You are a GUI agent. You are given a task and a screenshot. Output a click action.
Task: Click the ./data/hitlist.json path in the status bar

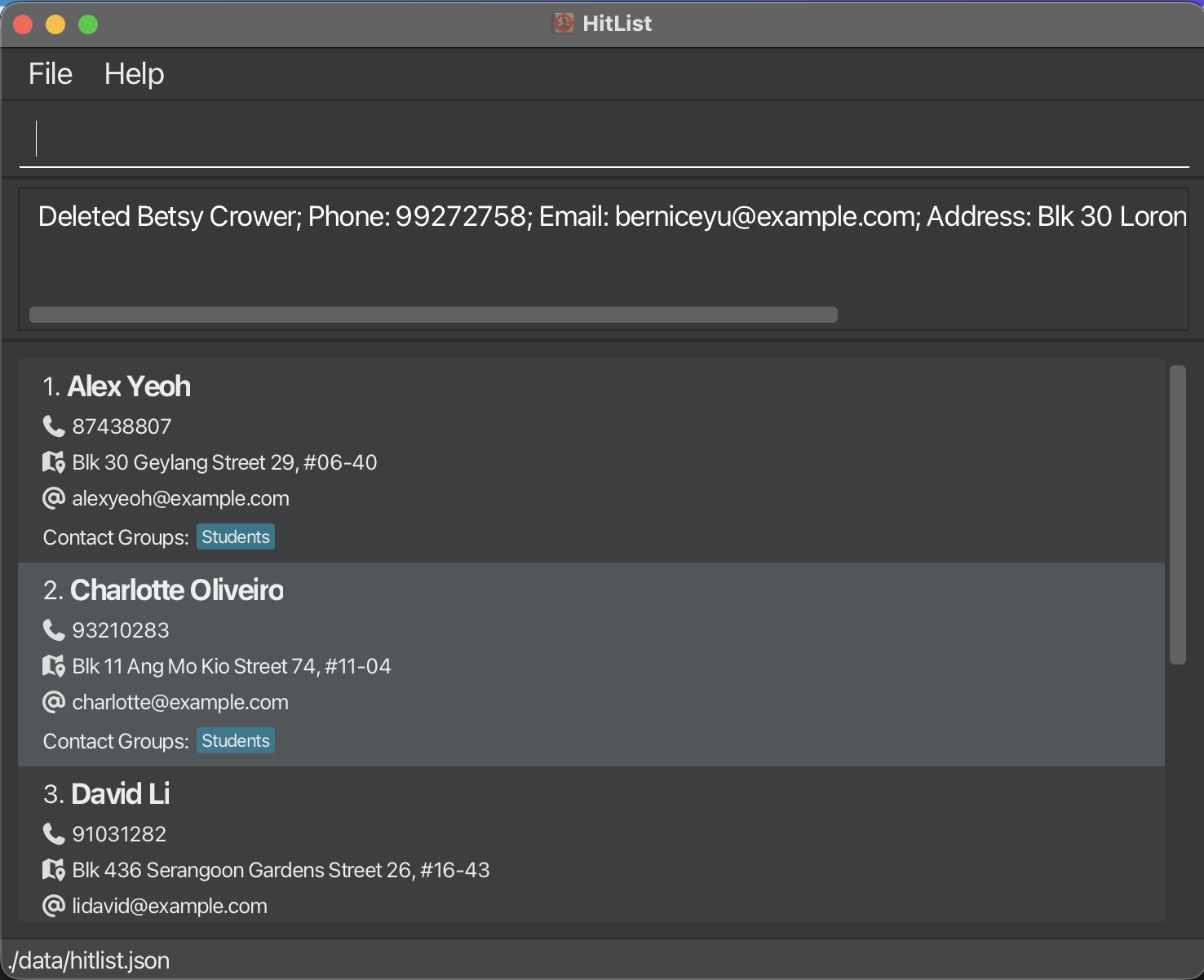[x=90, y=960]
